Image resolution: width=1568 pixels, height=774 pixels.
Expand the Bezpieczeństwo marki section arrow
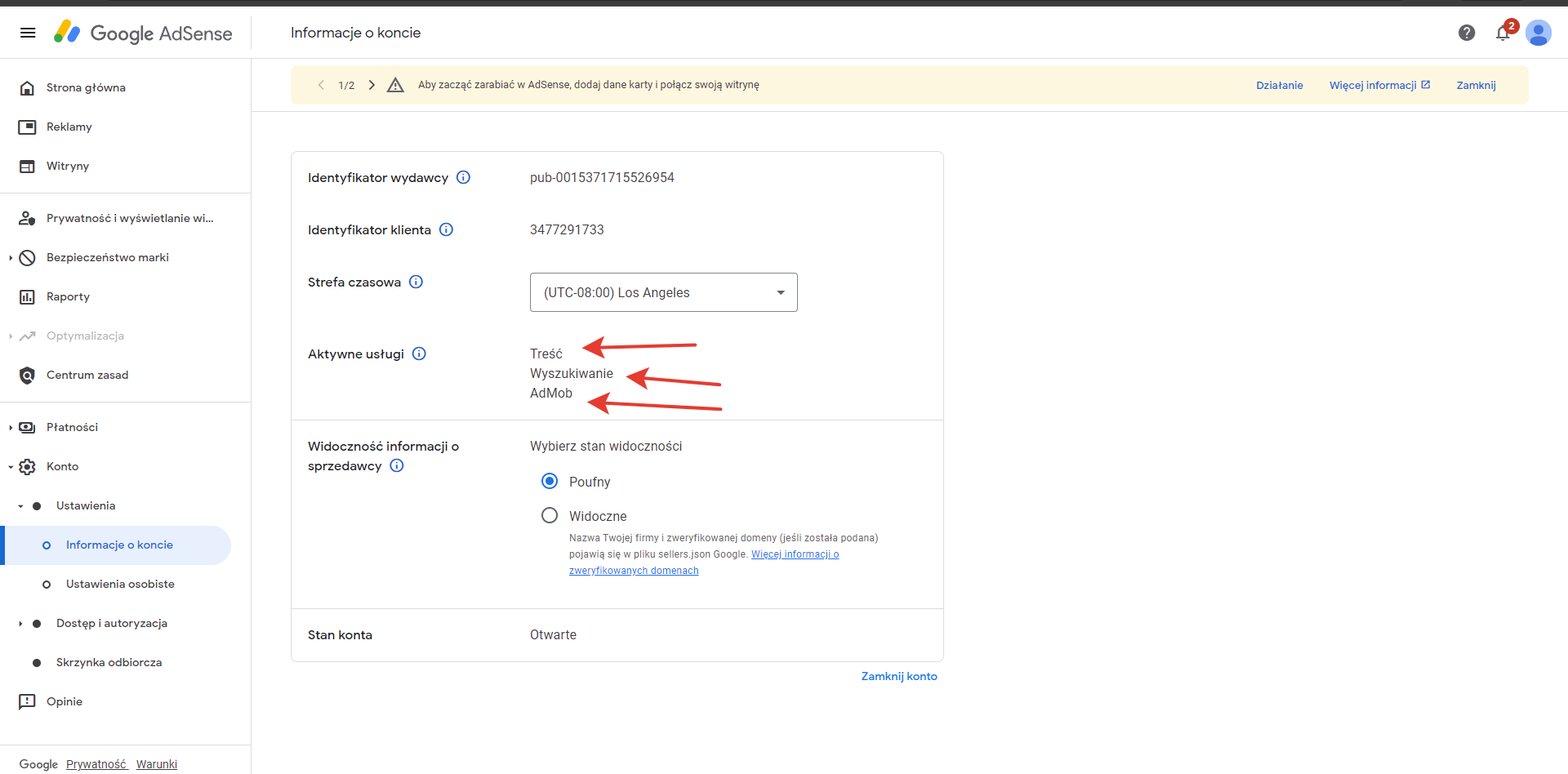coord(10,257)
